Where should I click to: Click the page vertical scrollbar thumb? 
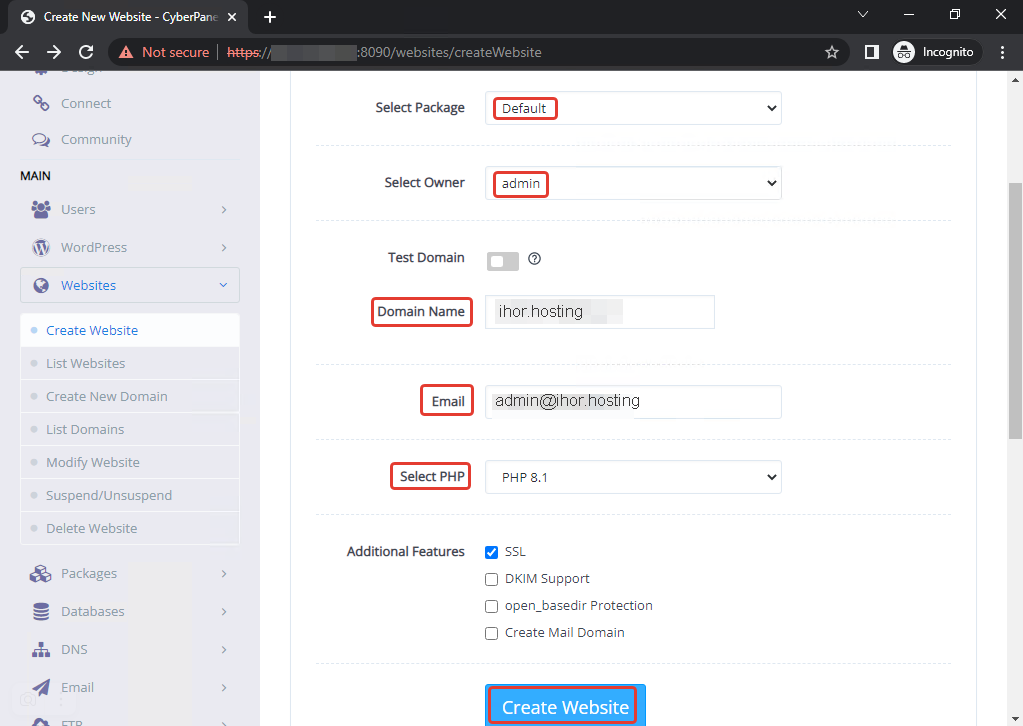1015,312
